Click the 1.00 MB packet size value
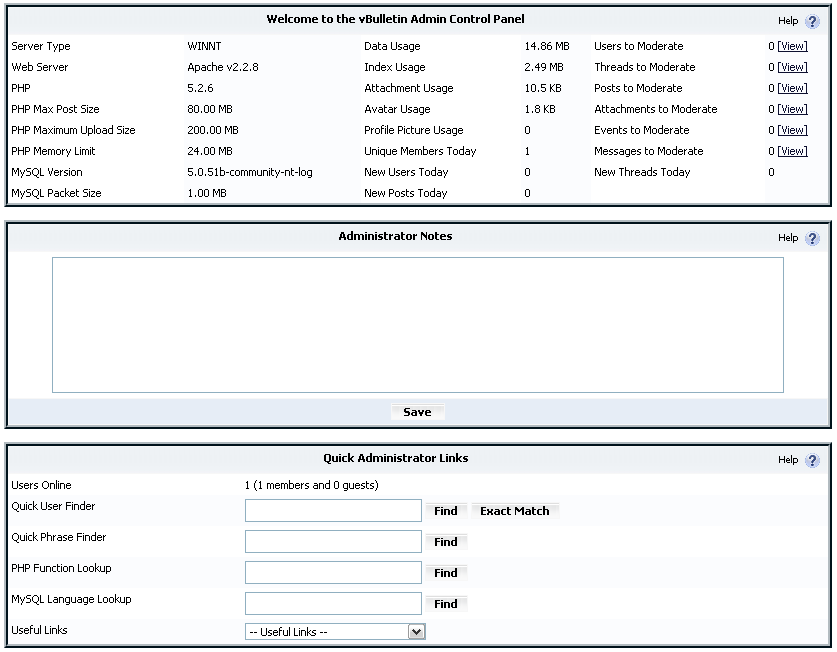The image size is (837, 652). pyautogui.click(x=207, y=193)
